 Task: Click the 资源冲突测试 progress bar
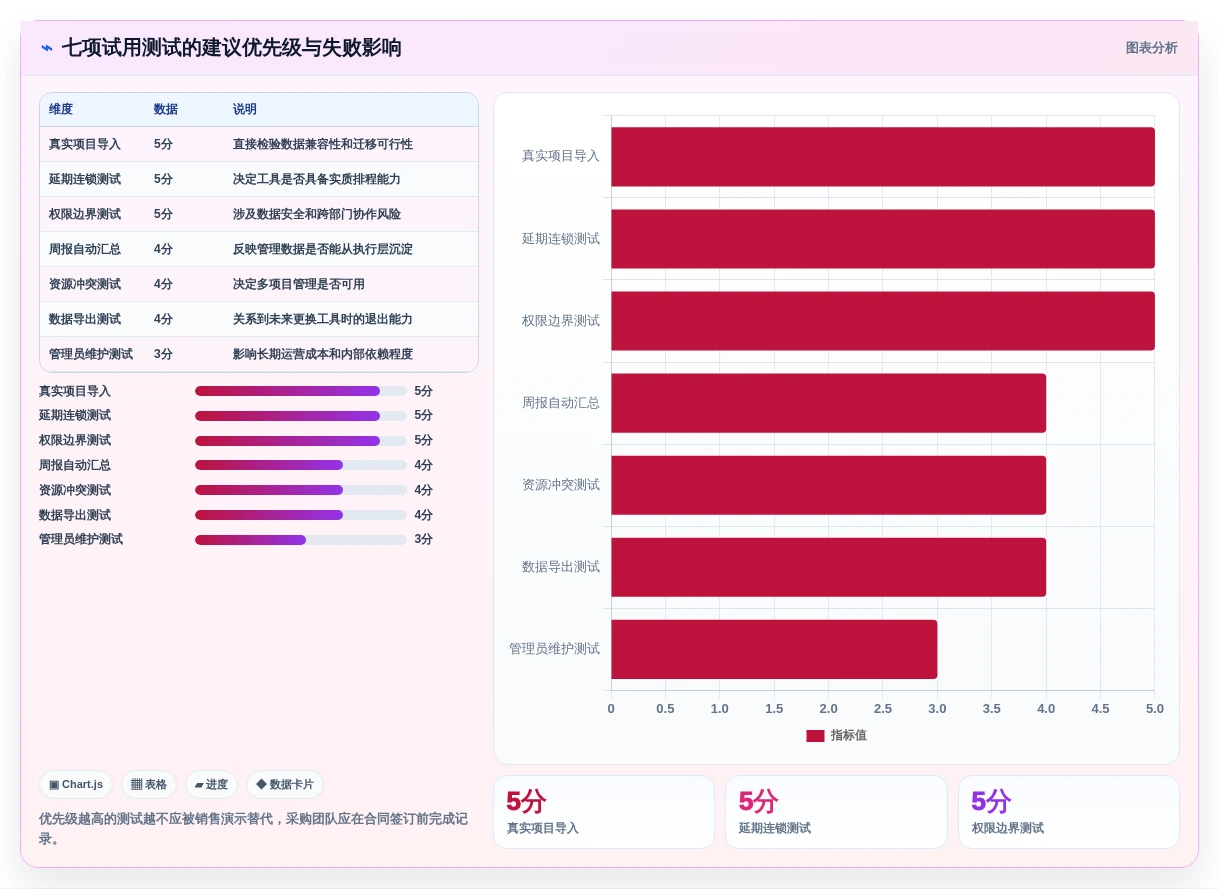point(300,490)
